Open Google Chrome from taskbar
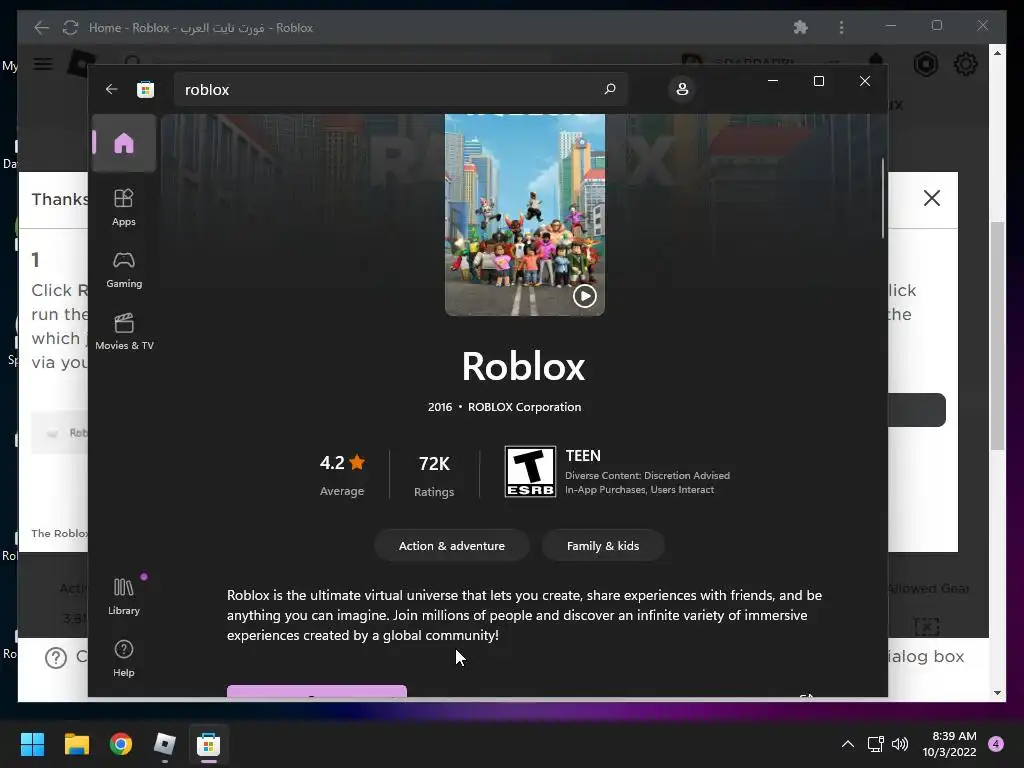This screenshot has width=1024, height=768. (x=121, y=744)
